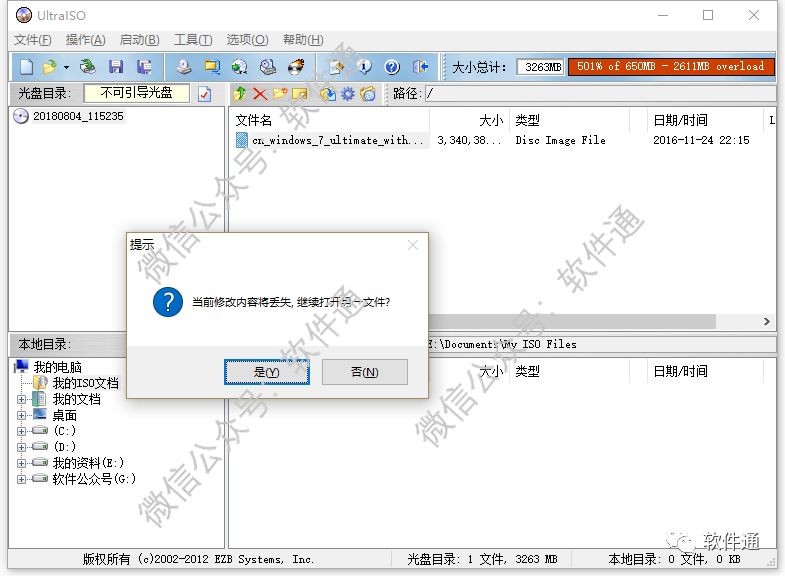Click the Extract files icon

click(328, 94)
